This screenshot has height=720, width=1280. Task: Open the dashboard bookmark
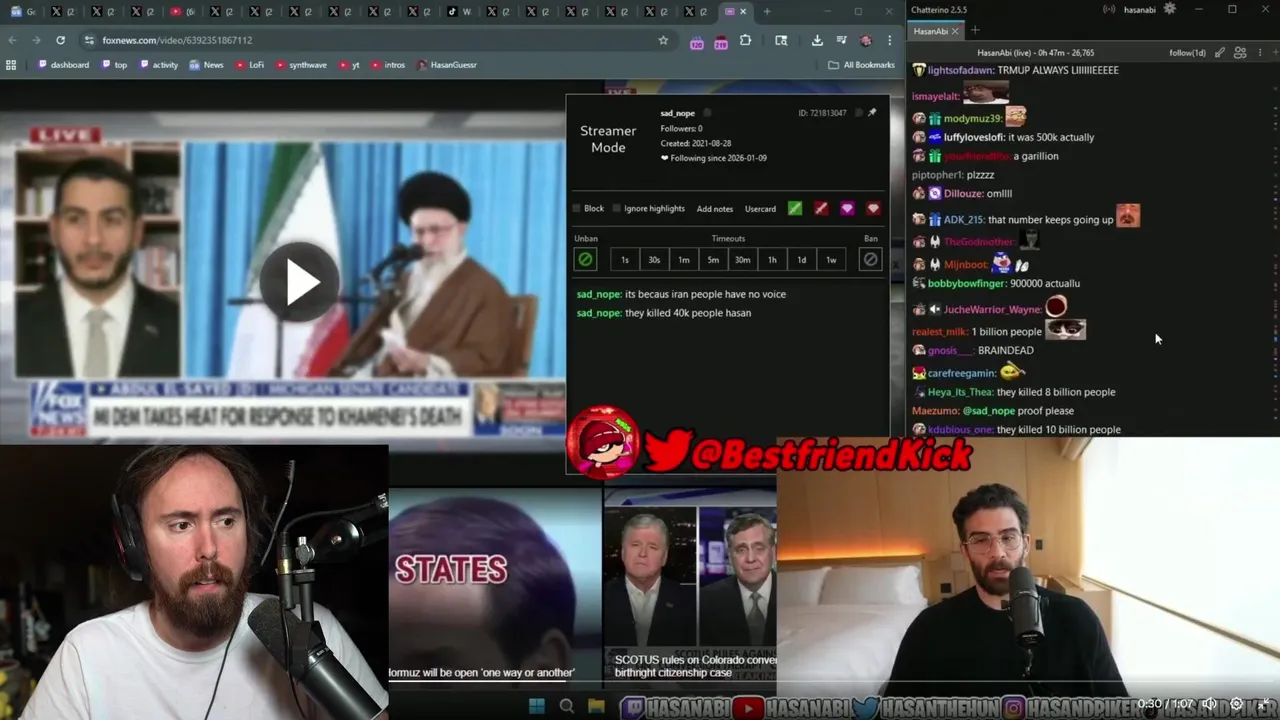pyautogui.click(x=64, y=65)
